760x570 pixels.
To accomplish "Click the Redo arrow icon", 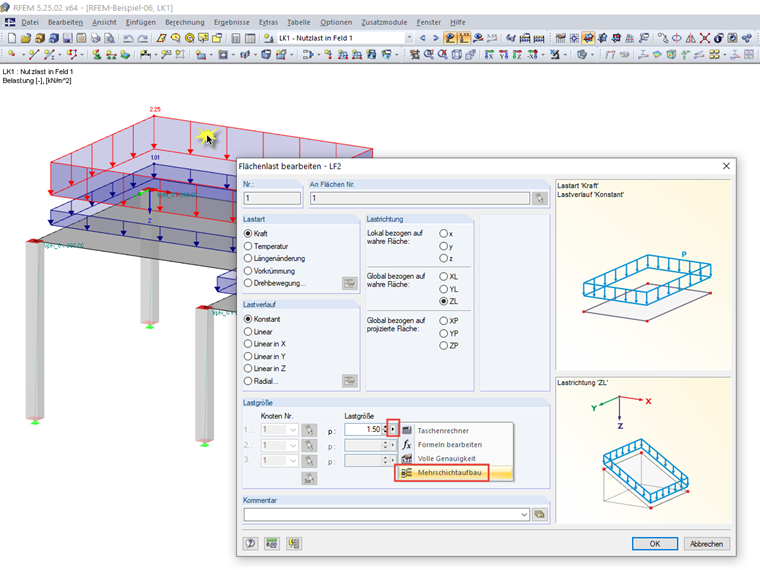I will (142, 38).
